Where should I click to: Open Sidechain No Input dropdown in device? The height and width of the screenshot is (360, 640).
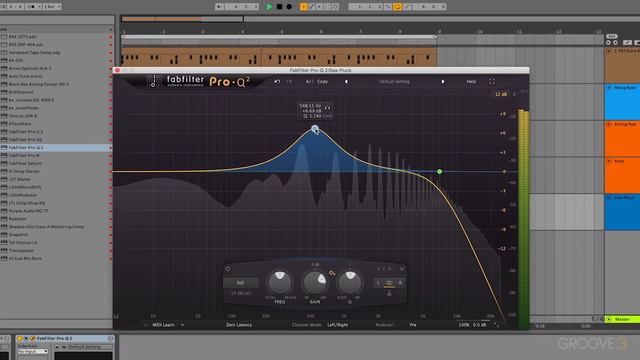[33, 351]
